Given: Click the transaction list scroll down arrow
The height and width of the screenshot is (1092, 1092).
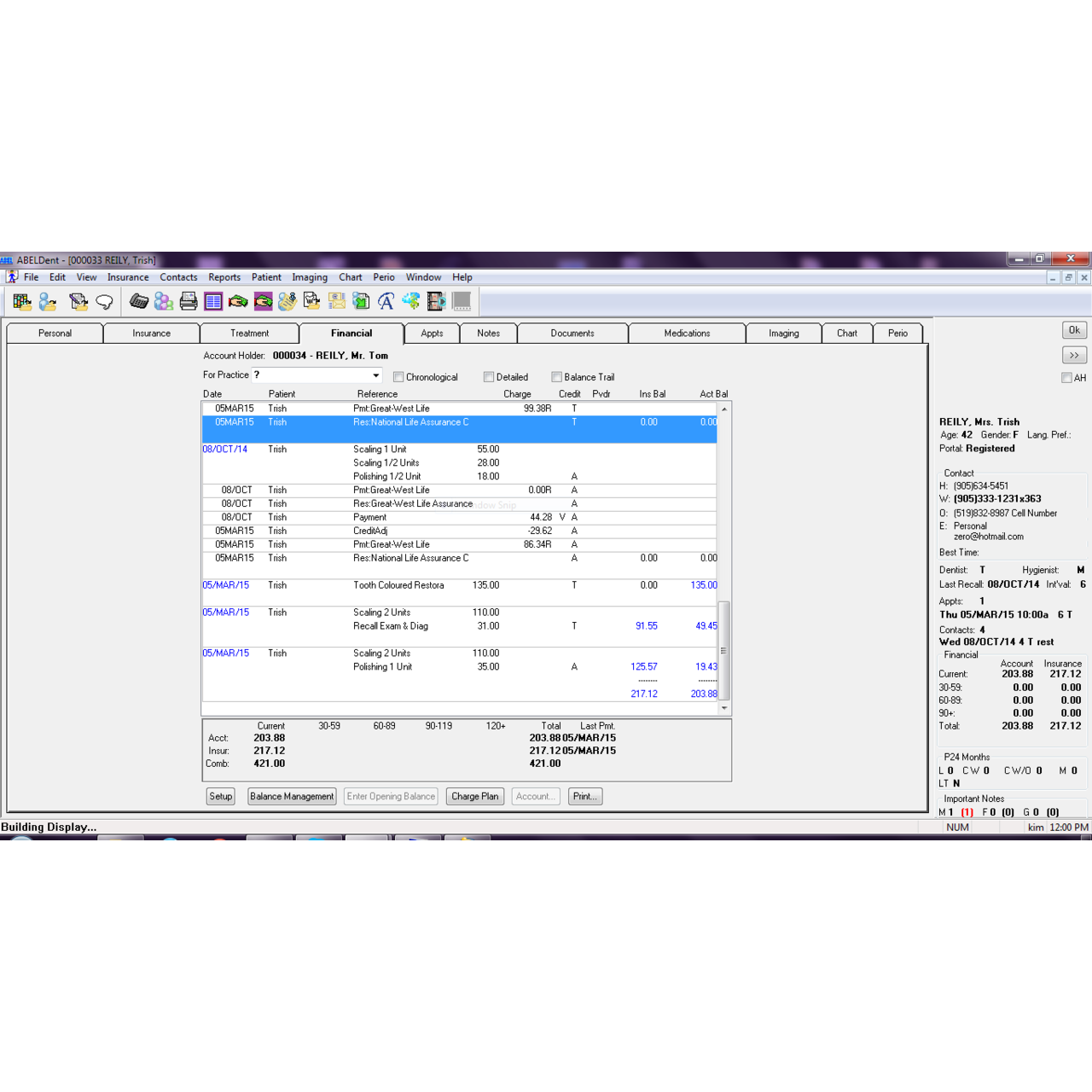Looking at the screenshot, I should point(724,708).
